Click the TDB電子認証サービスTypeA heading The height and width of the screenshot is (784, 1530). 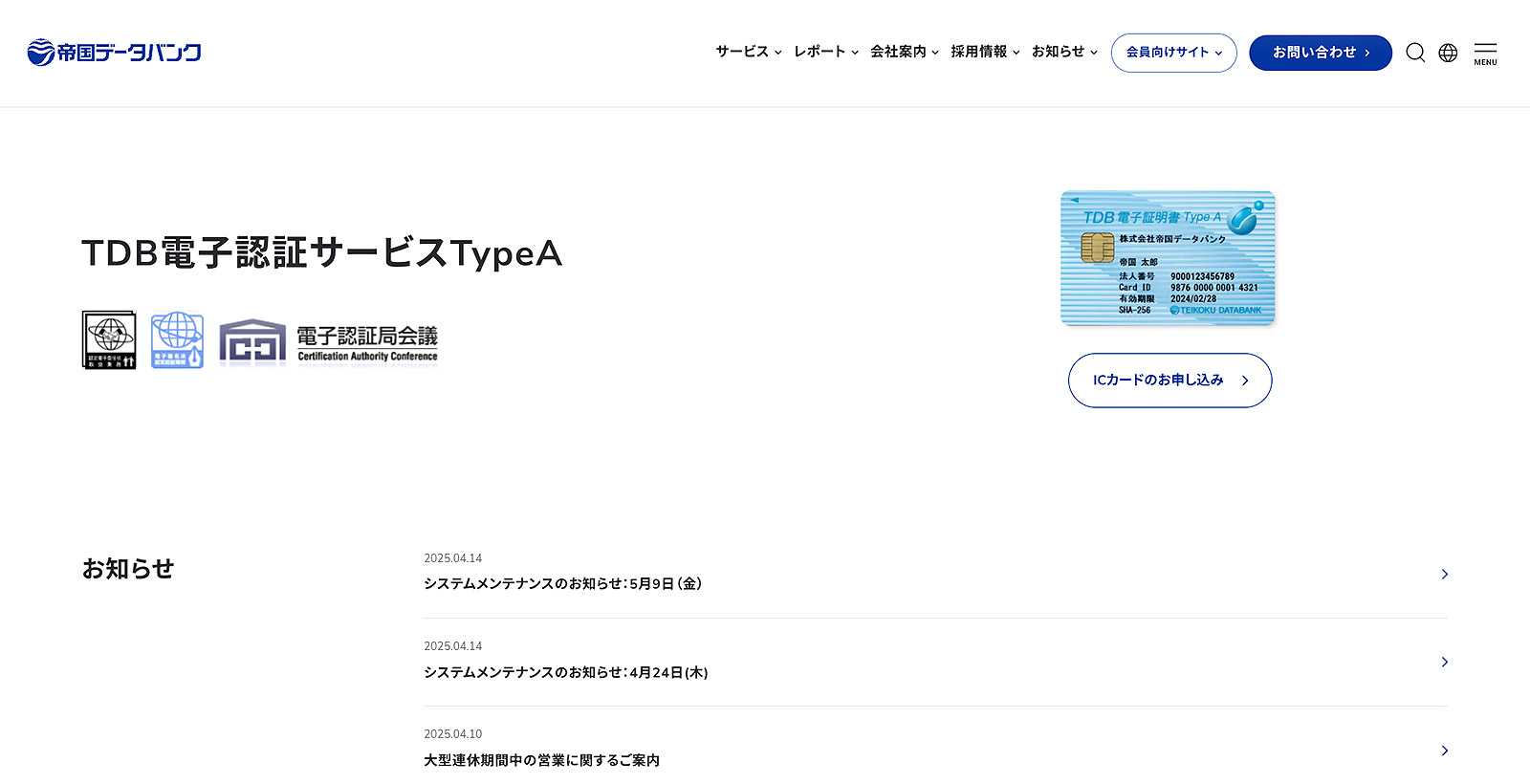pos(322,253)
